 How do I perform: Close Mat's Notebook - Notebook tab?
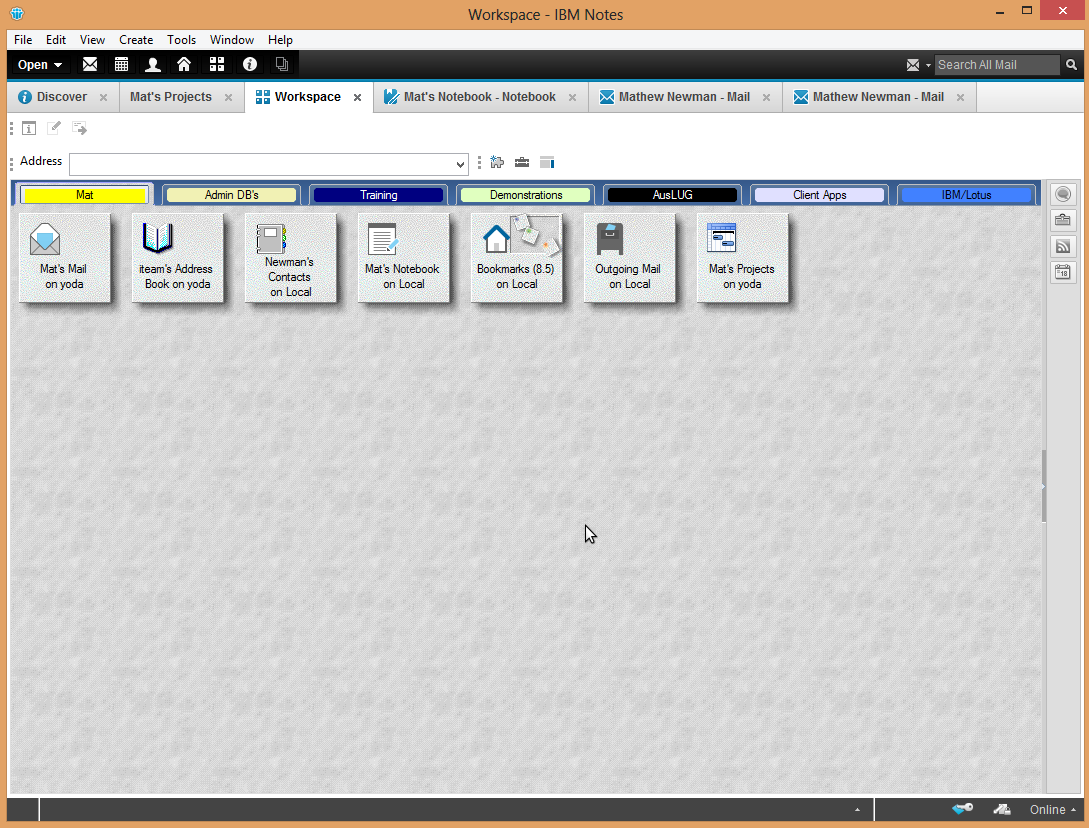pos(572,98)
